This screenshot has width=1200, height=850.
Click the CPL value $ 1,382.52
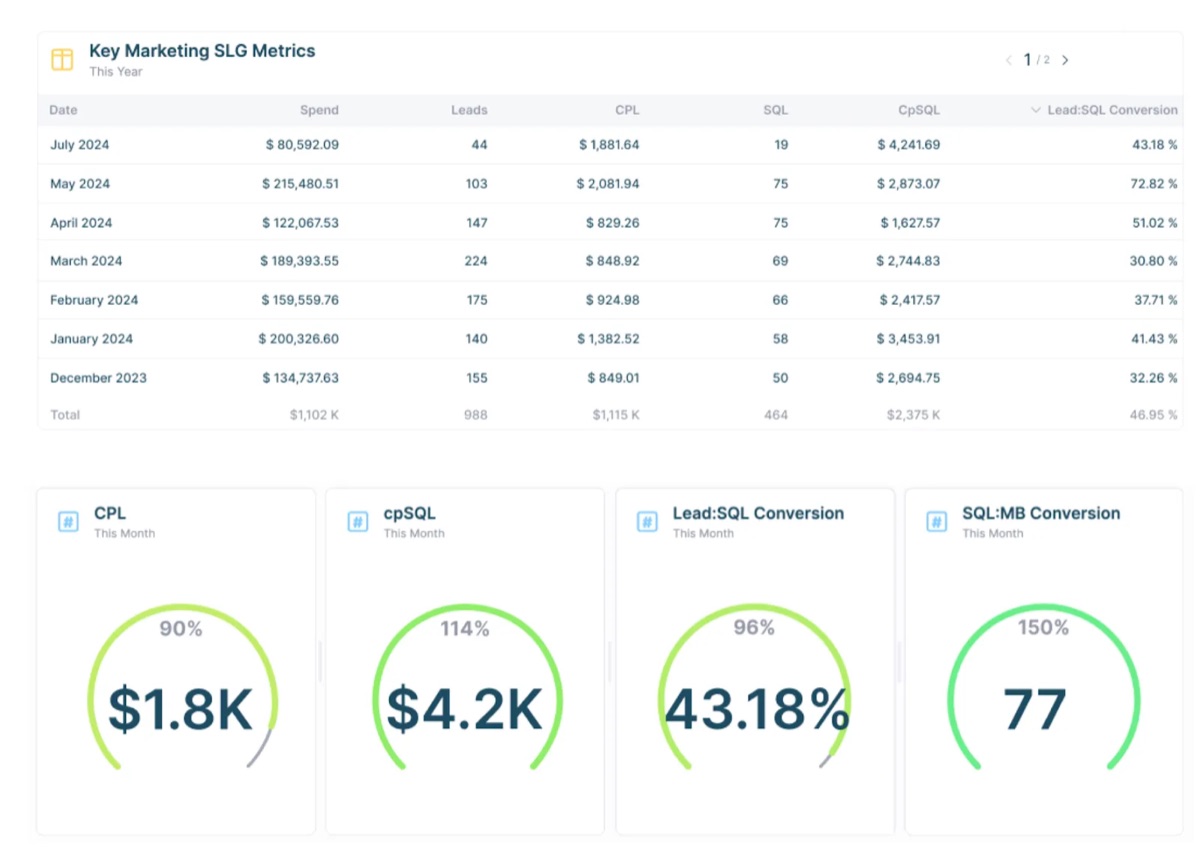click(607, 339)
